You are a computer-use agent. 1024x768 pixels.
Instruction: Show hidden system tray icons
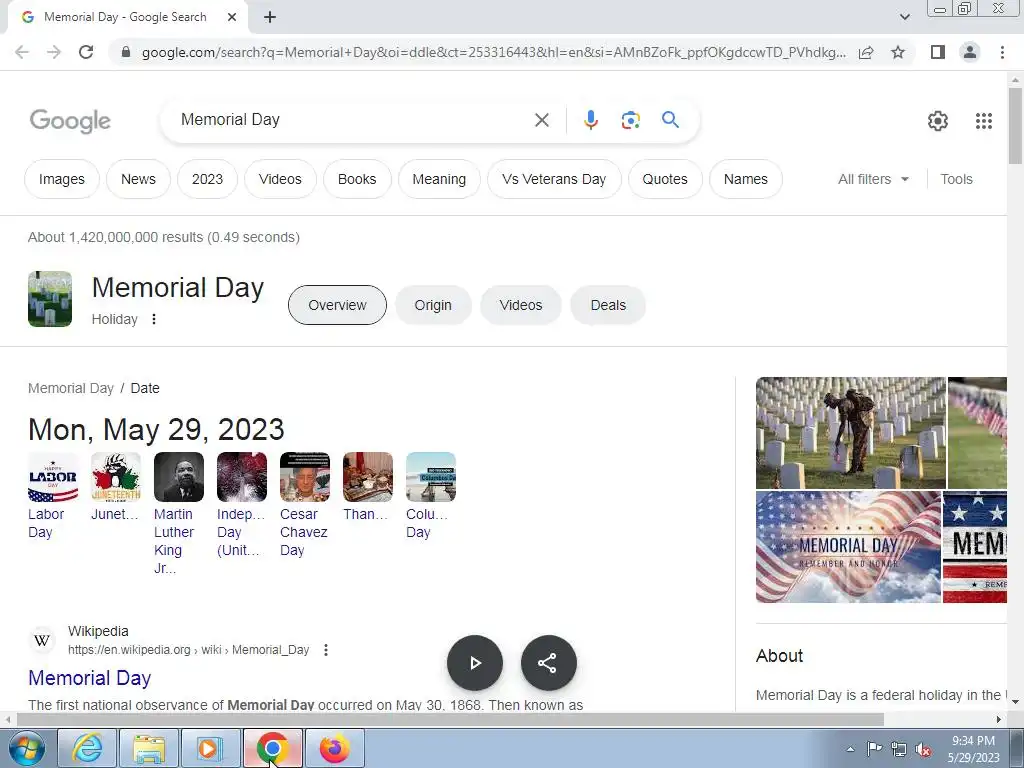tap(850, 749)
